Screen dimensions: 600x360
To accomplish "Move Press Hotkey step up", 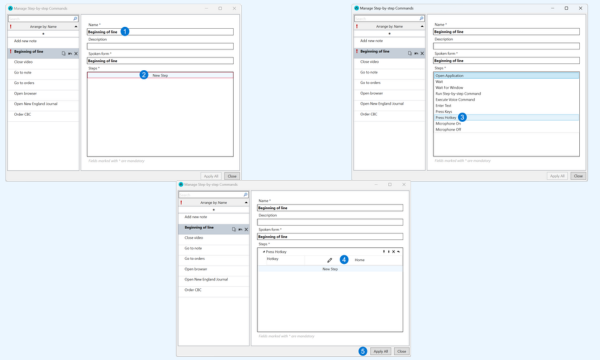I will point(384,252).
